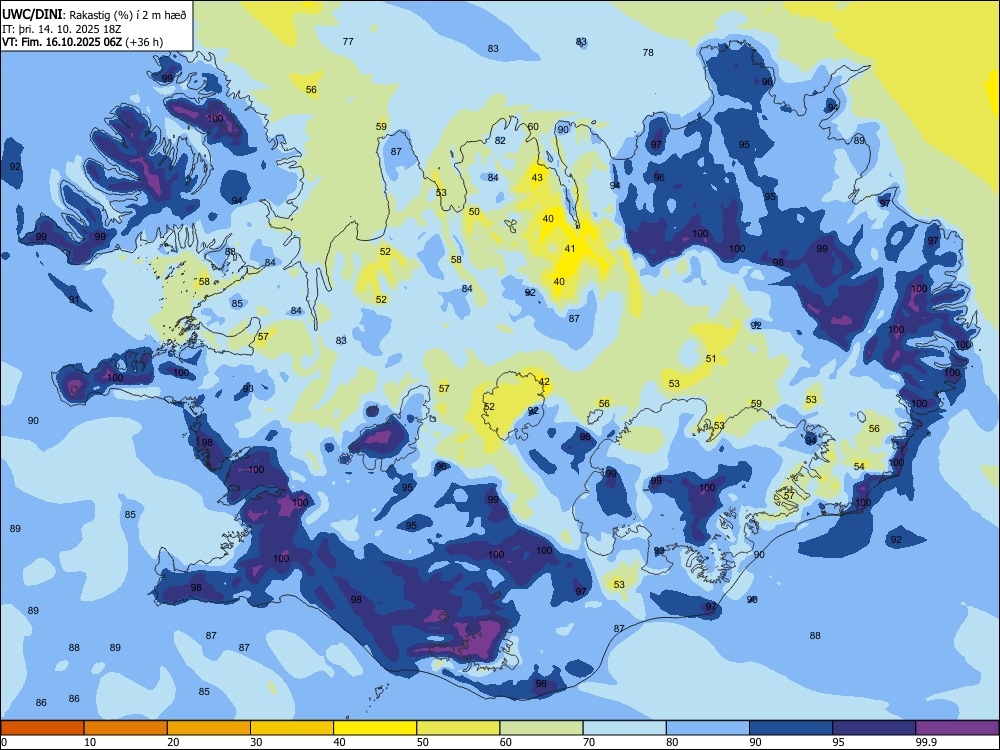Screen dimensions: 1000x750
Task: Select the '(+36 h)' forecast offset text
Action: (x=144, y=42)
